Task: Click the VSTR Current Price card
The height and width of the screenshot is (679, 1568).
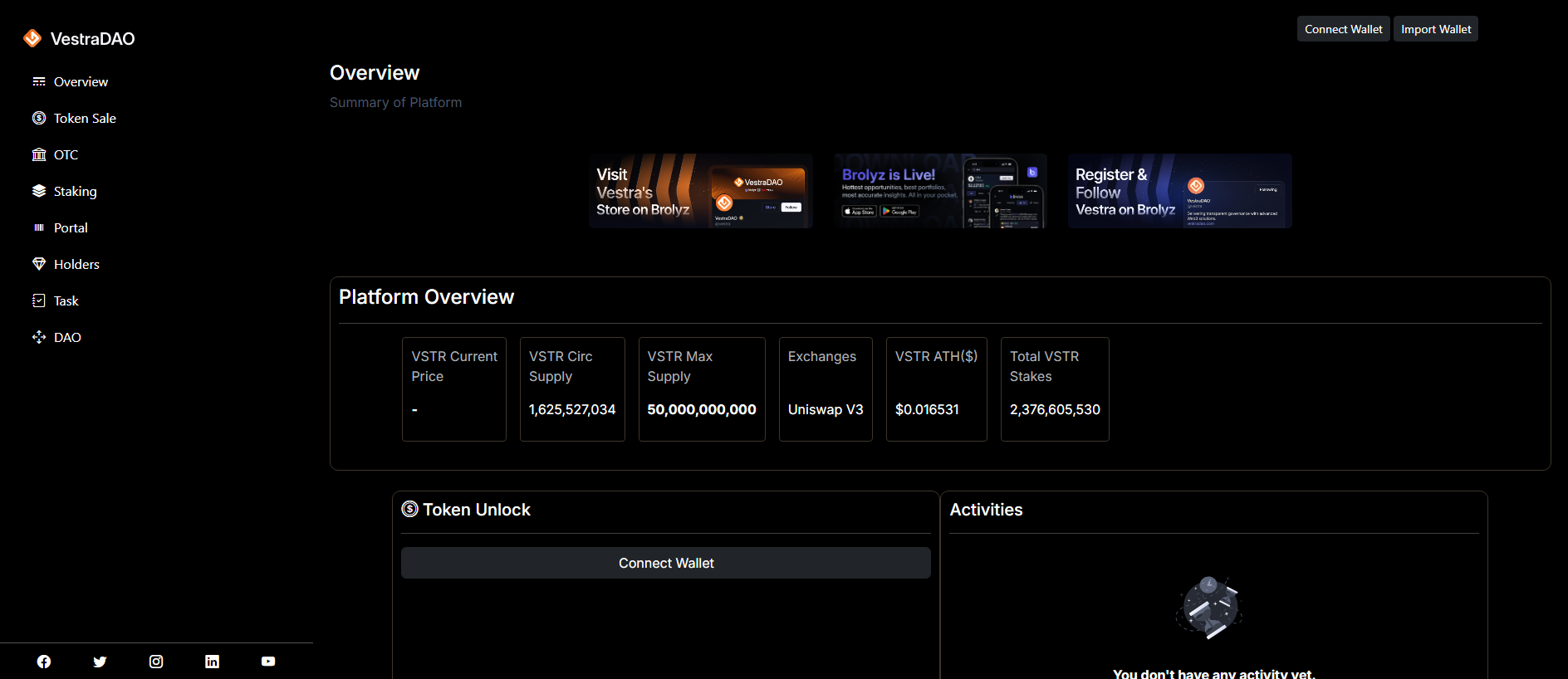Action: coord(454,389)
